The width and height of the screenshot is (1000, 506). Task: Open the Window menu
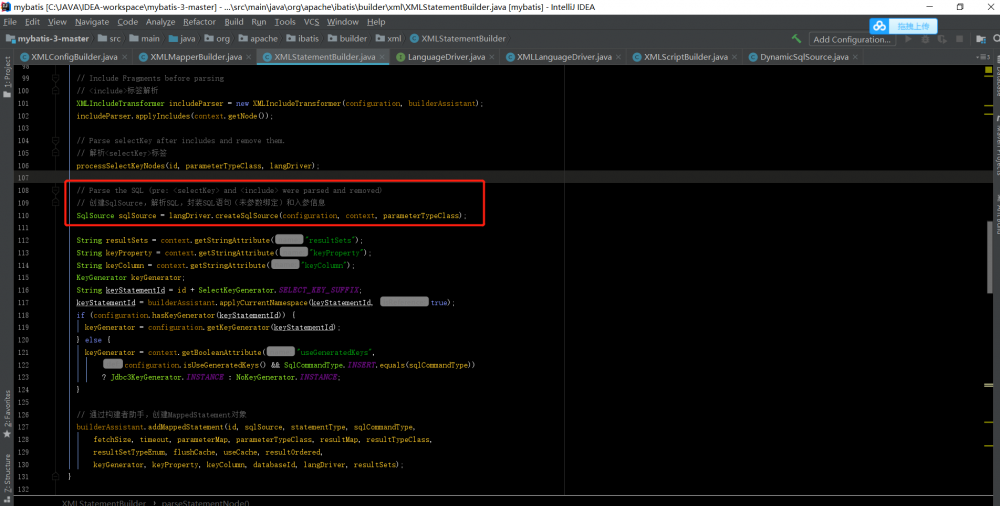pyautogui.click(x=342, y=22)
